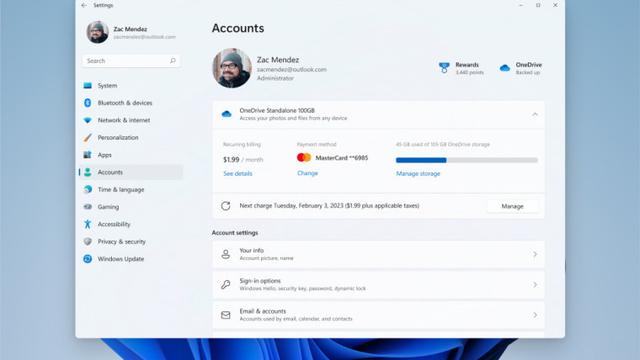Click the Apps icon in sidebar
The width and height of the screenshot is (640, 360).
(x=87, y=155)
